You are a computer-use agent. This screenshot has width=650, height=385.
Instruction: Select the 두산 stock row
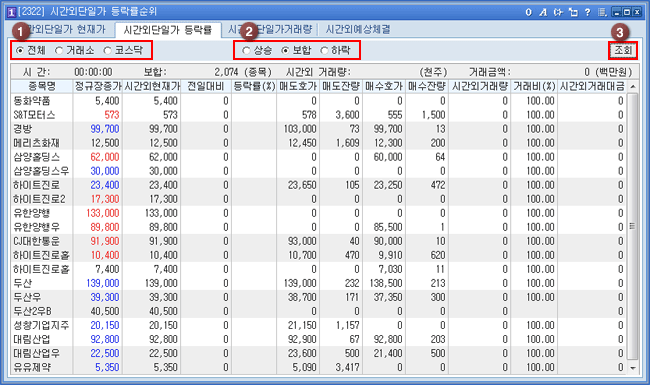tap(319, 283)
